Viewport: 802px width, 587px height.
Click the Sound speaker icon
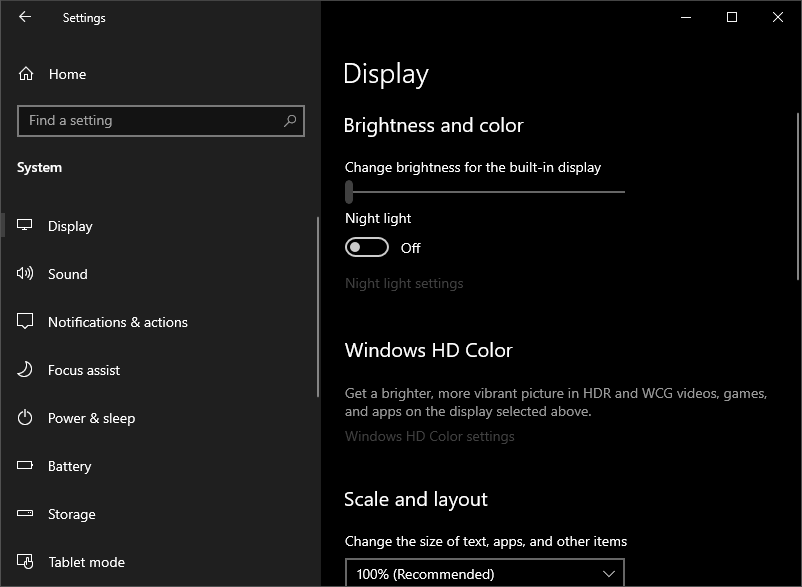[26, 274]
